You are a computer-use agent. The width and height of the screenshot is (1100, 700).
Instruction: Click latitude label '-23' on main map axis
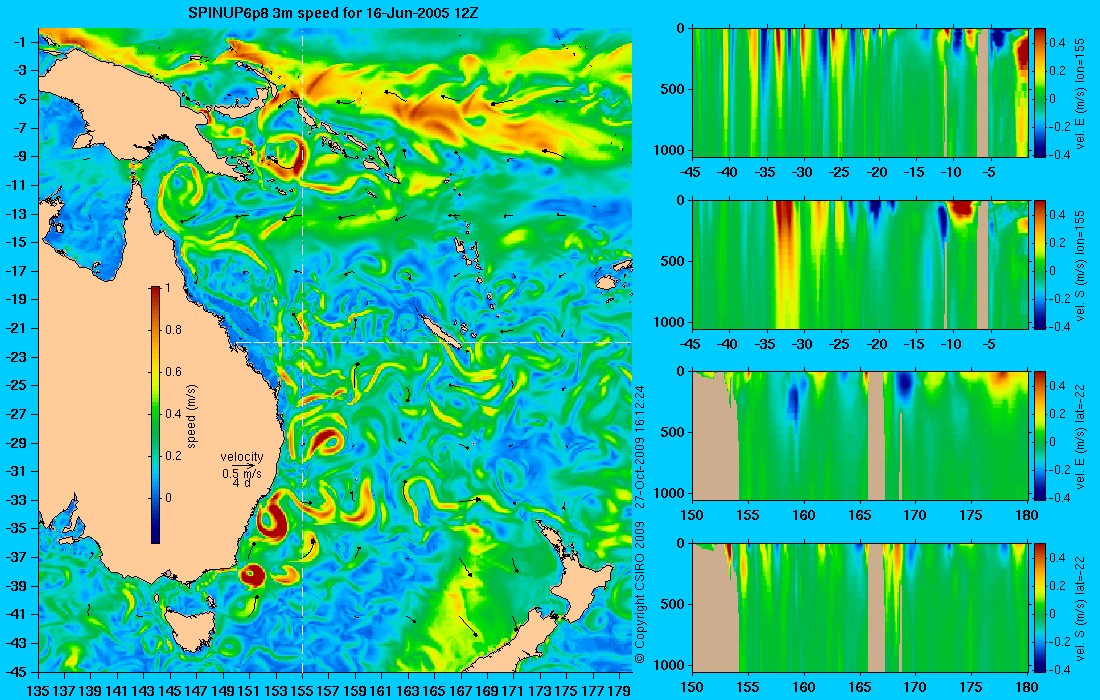[x=17, y=357]
